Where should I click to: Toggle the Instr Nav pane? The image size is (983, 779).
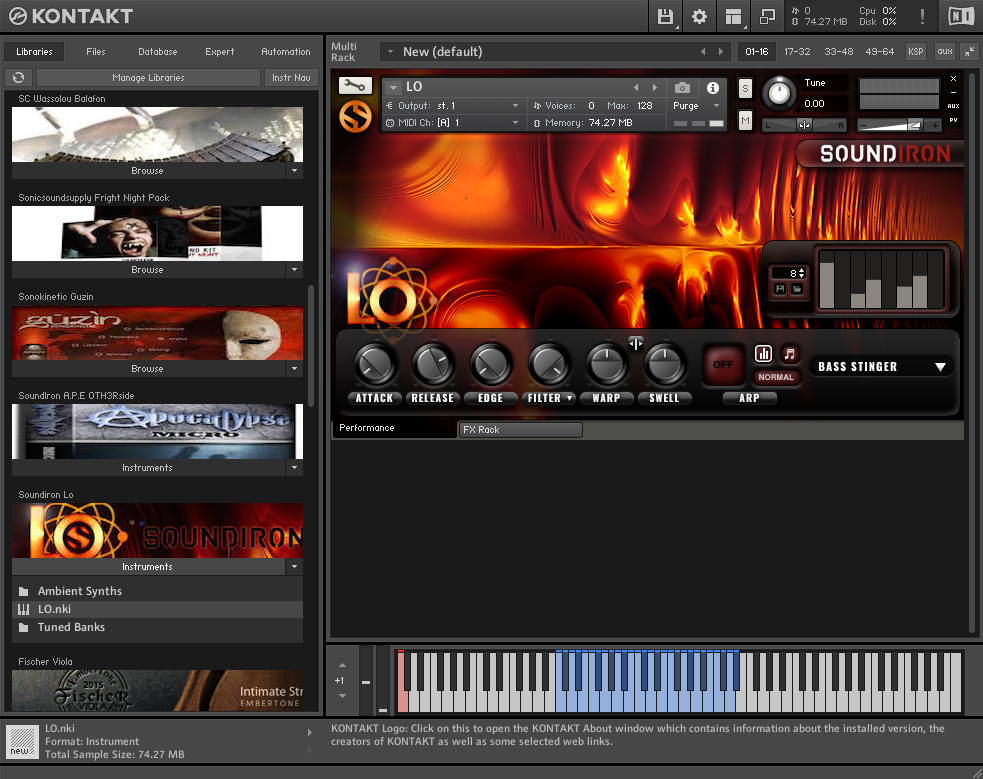(291, 77)
